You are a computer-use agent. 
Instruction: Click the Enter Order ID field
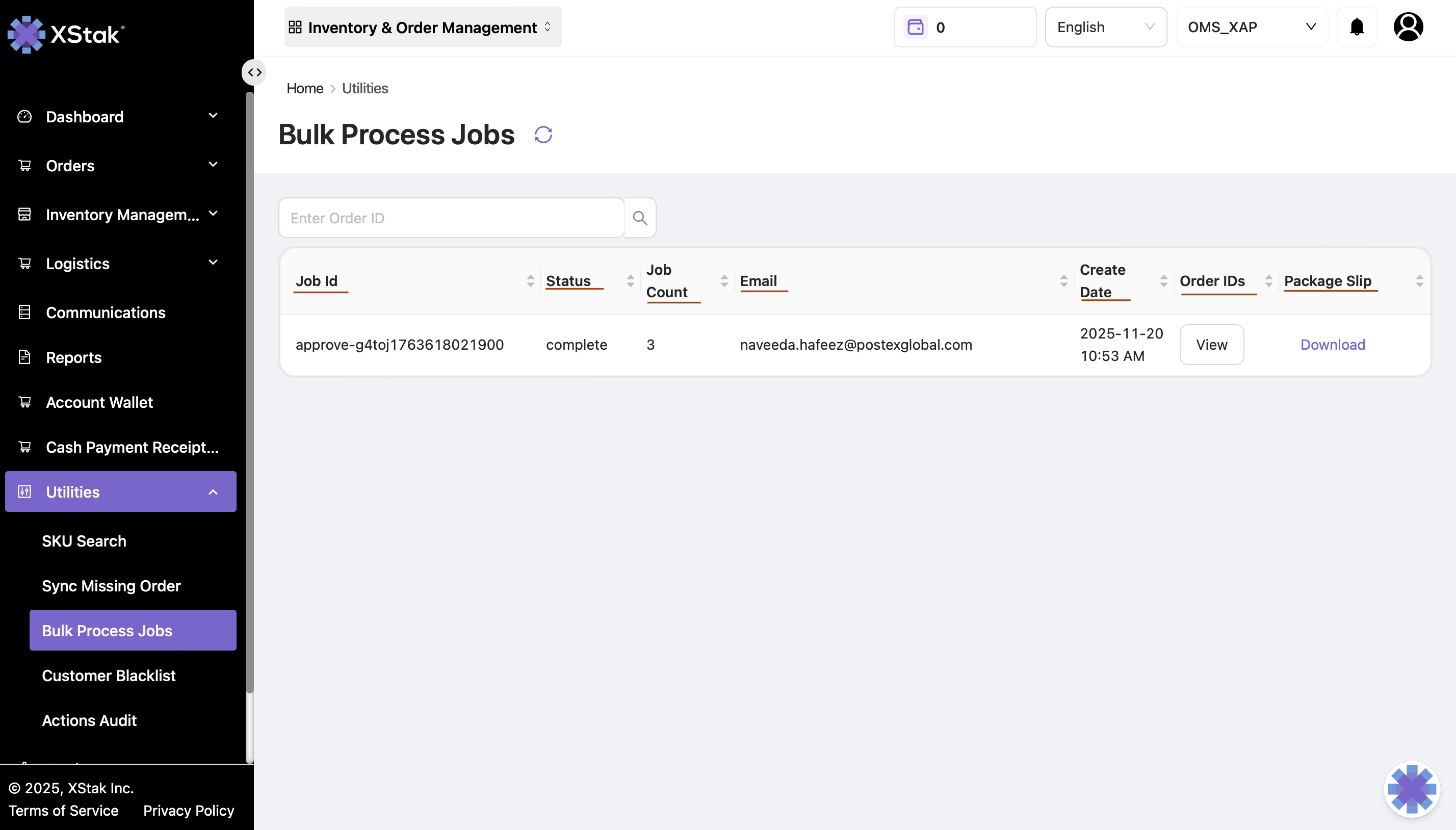[x=451, y=218]
